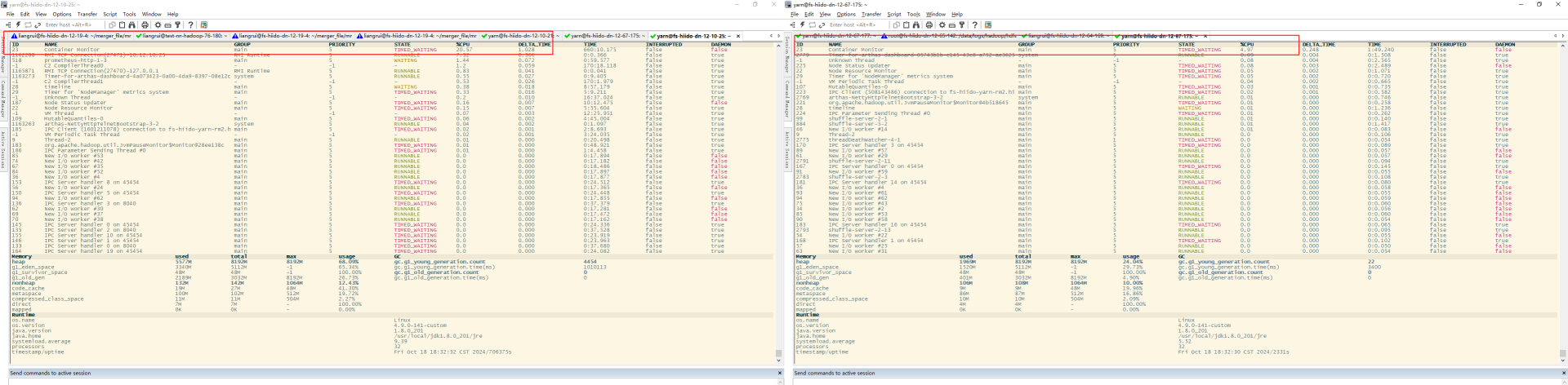Open Transfer menu in left window
This screenshot has width=1568, height=385.
point(87,14)
